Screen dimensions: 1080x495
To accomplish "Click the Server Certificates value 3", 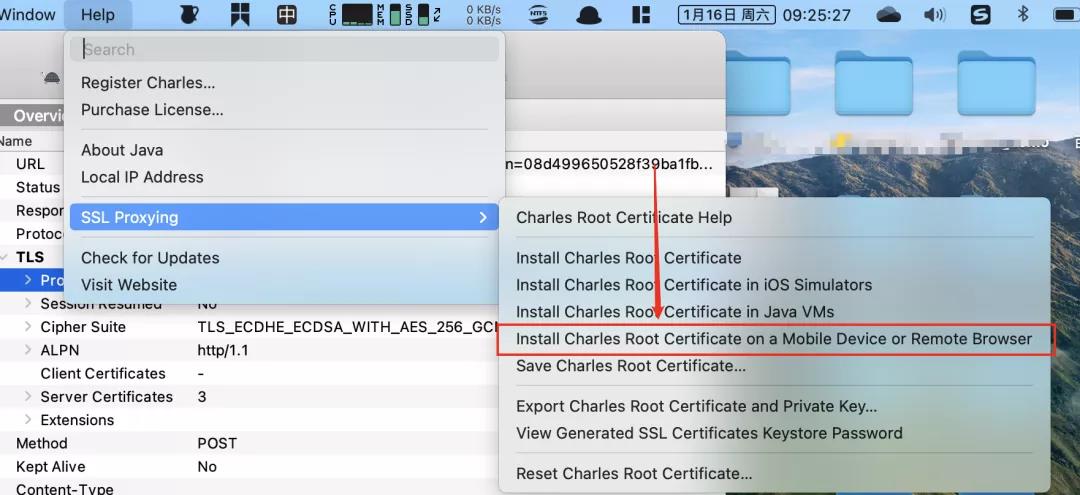I will click(x=202, y=397).
